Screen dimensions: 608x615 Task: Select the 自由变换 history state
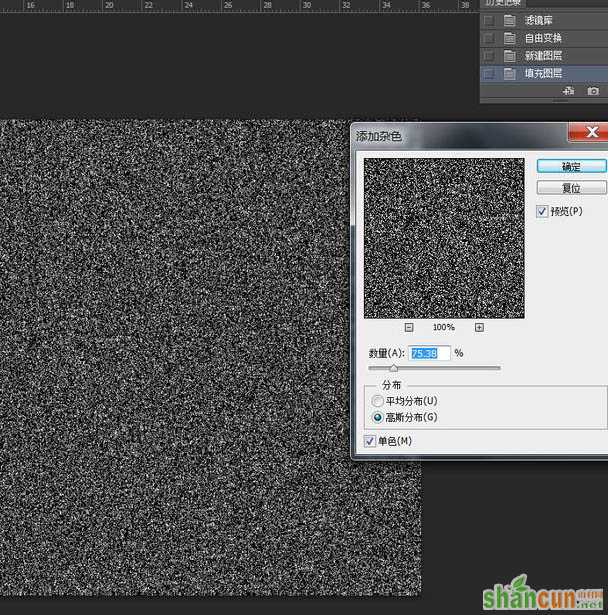544,38
